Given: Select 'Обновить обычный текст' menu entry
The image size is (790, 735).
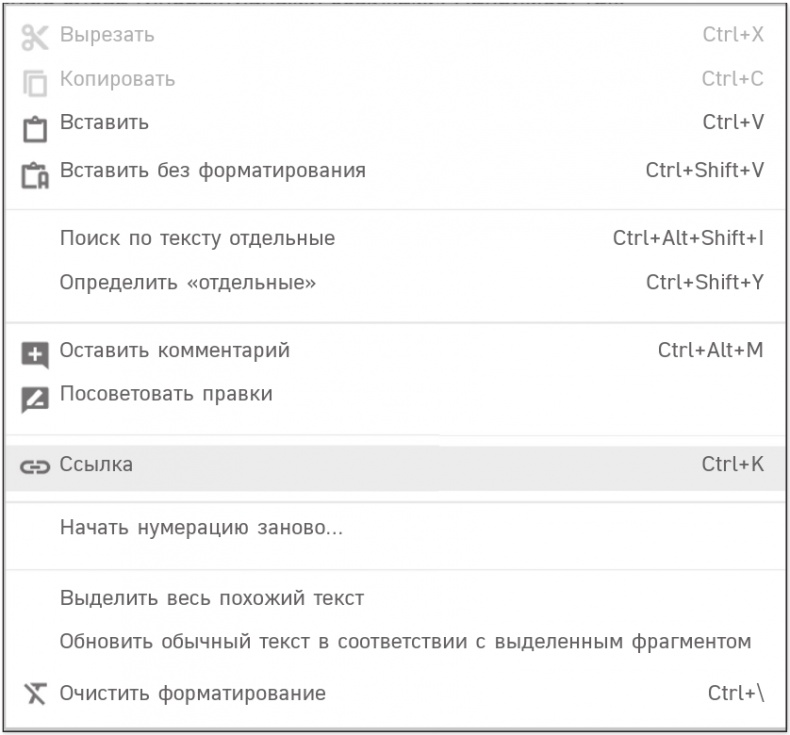Looking at the screenshot, I should click(405, 642).
